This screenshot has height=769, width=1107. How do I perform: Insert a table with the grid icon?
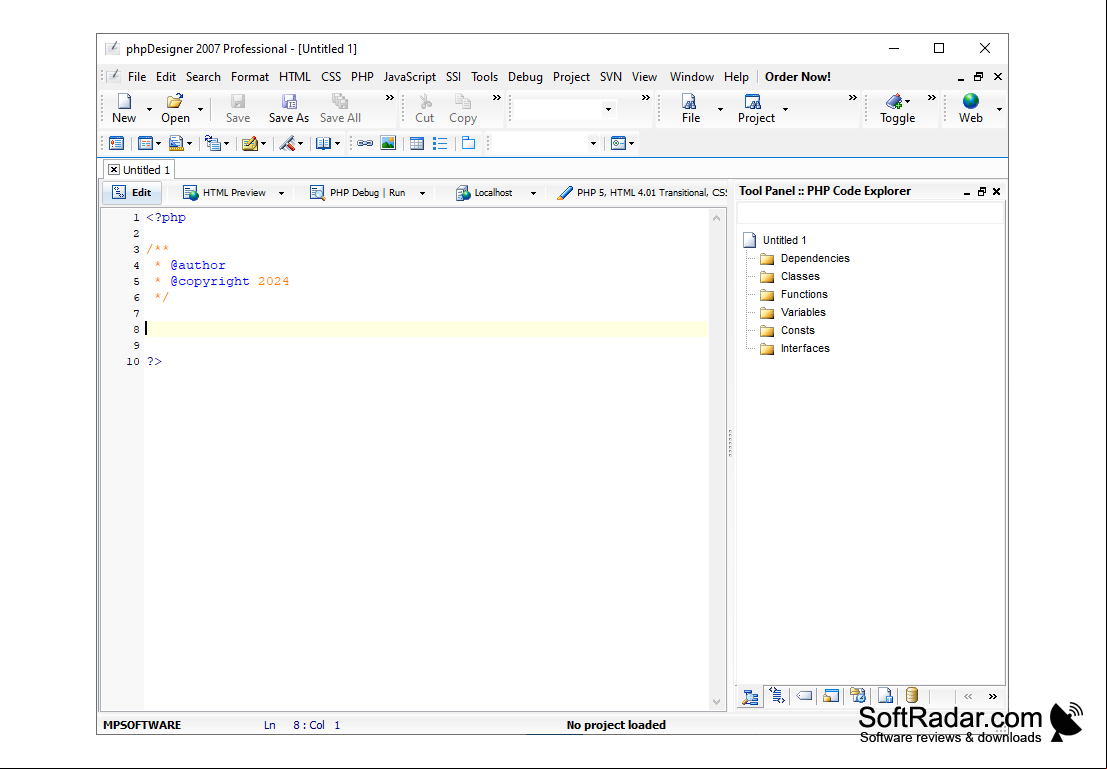pos(417,143)
